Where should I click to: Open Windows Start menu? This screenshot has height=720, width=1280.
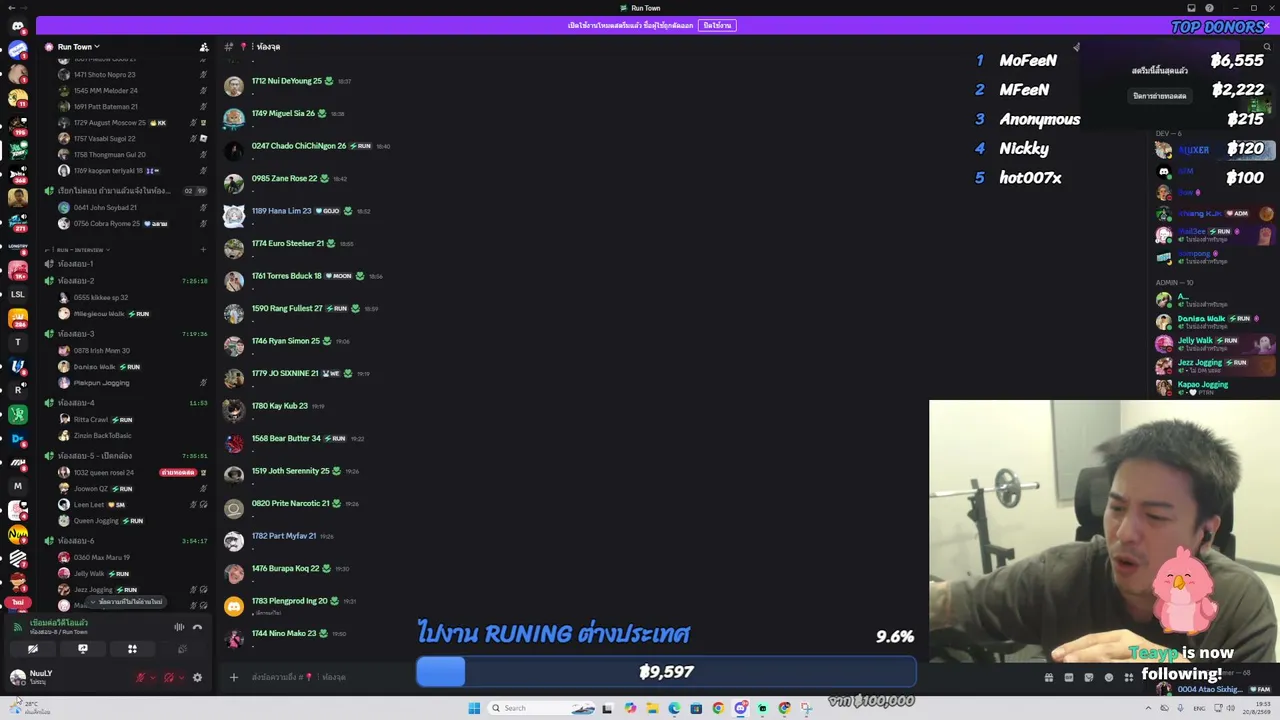474,708
